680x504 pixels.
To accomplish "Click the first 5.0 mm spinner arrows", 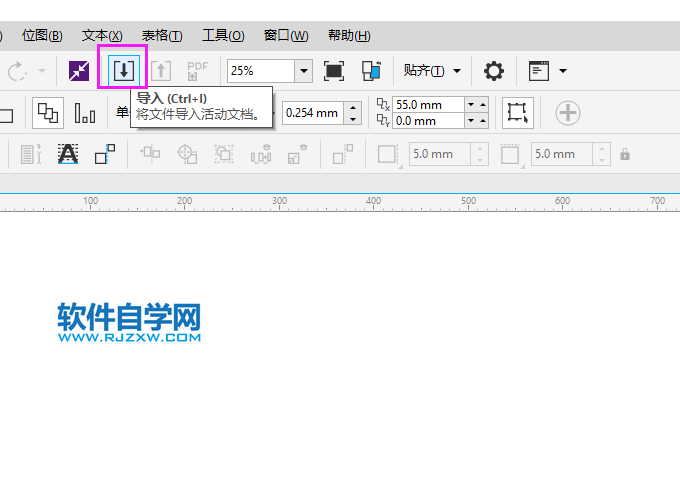I will point(480,154).
